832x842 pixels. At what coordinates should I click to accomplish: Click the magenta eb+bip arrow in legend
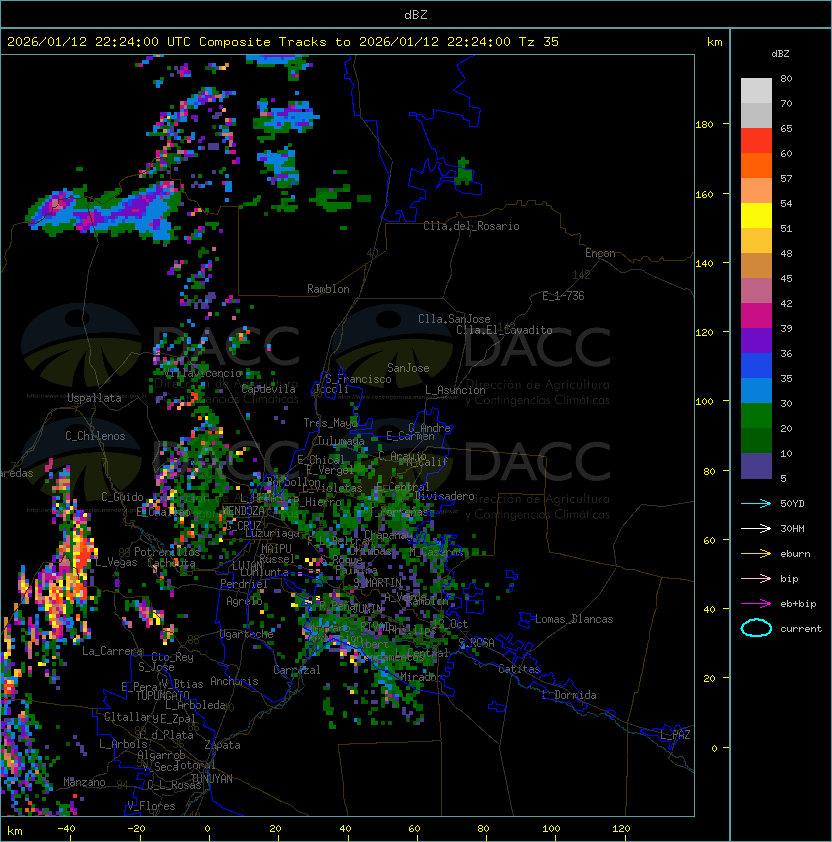tap(756, 604)
